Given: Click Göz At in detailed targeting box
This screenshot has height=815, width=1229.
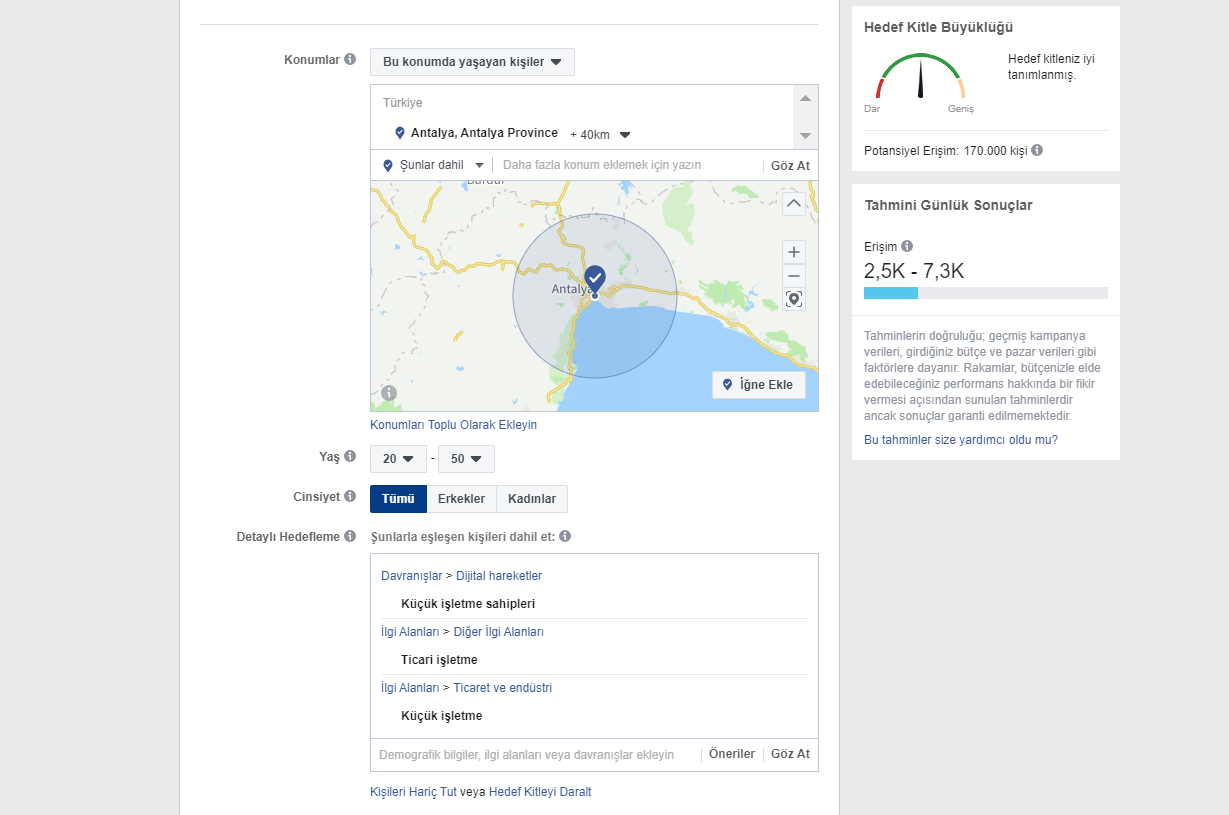Looking at the screenshot, I should 790,754.
